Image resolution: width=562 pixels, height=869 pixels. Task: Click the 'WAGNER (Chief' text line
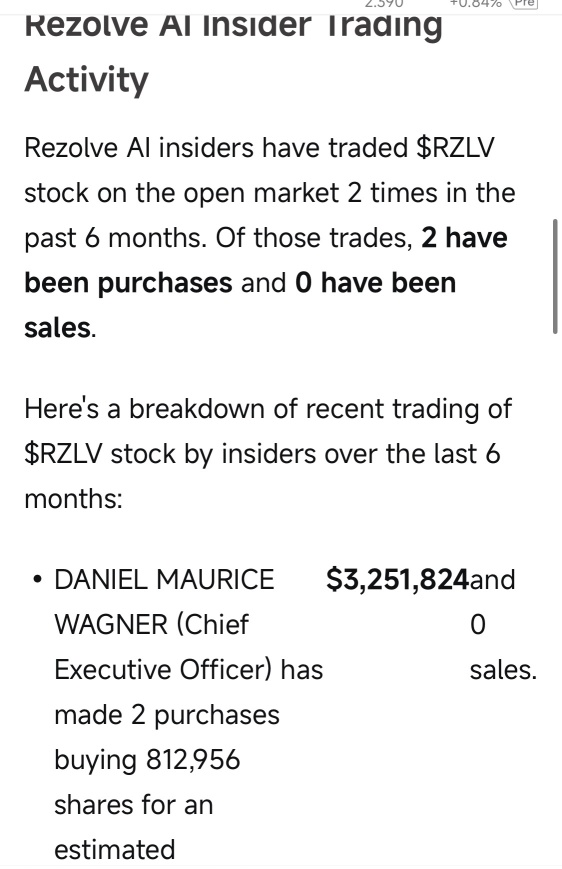[x=152, y=625]
